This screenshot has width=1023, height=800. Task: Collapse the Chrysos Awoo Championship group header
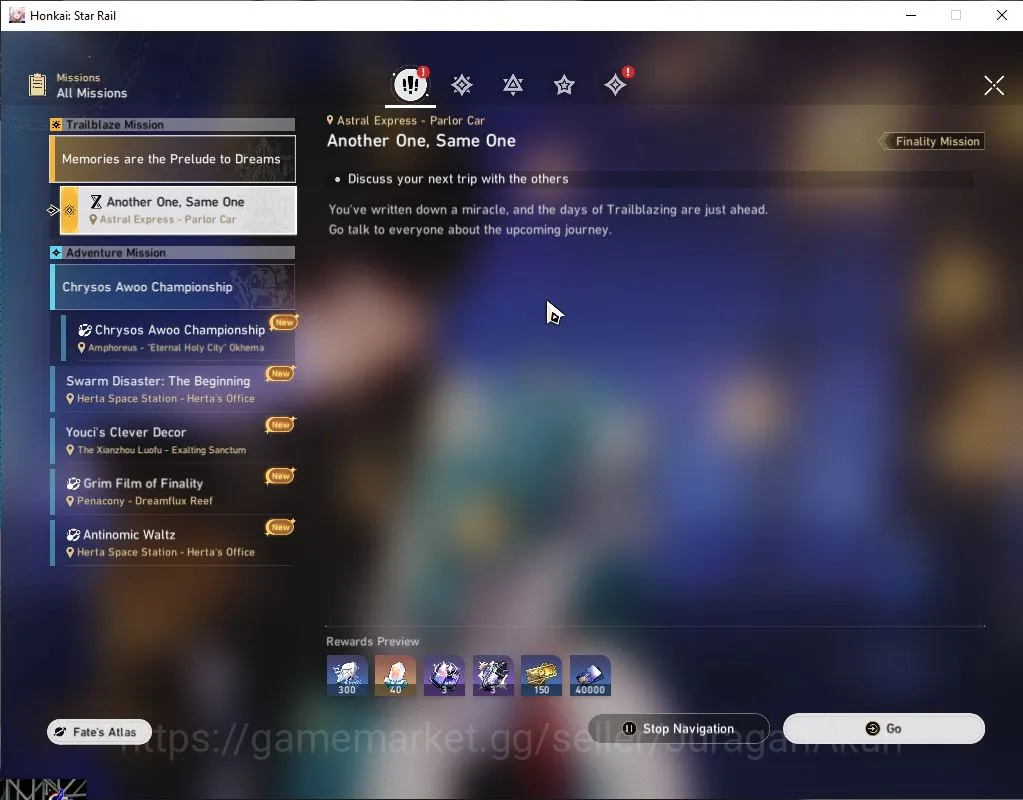pos(173,287)
